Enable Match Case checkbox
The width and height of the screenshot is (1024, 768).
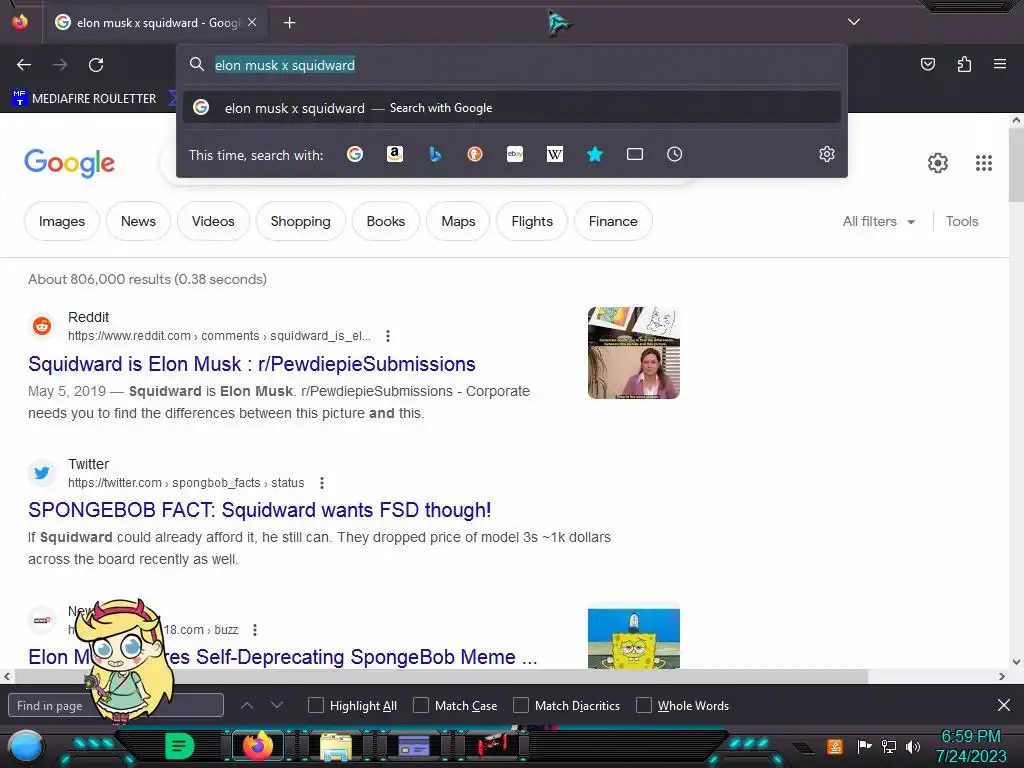tap(421, 705)
